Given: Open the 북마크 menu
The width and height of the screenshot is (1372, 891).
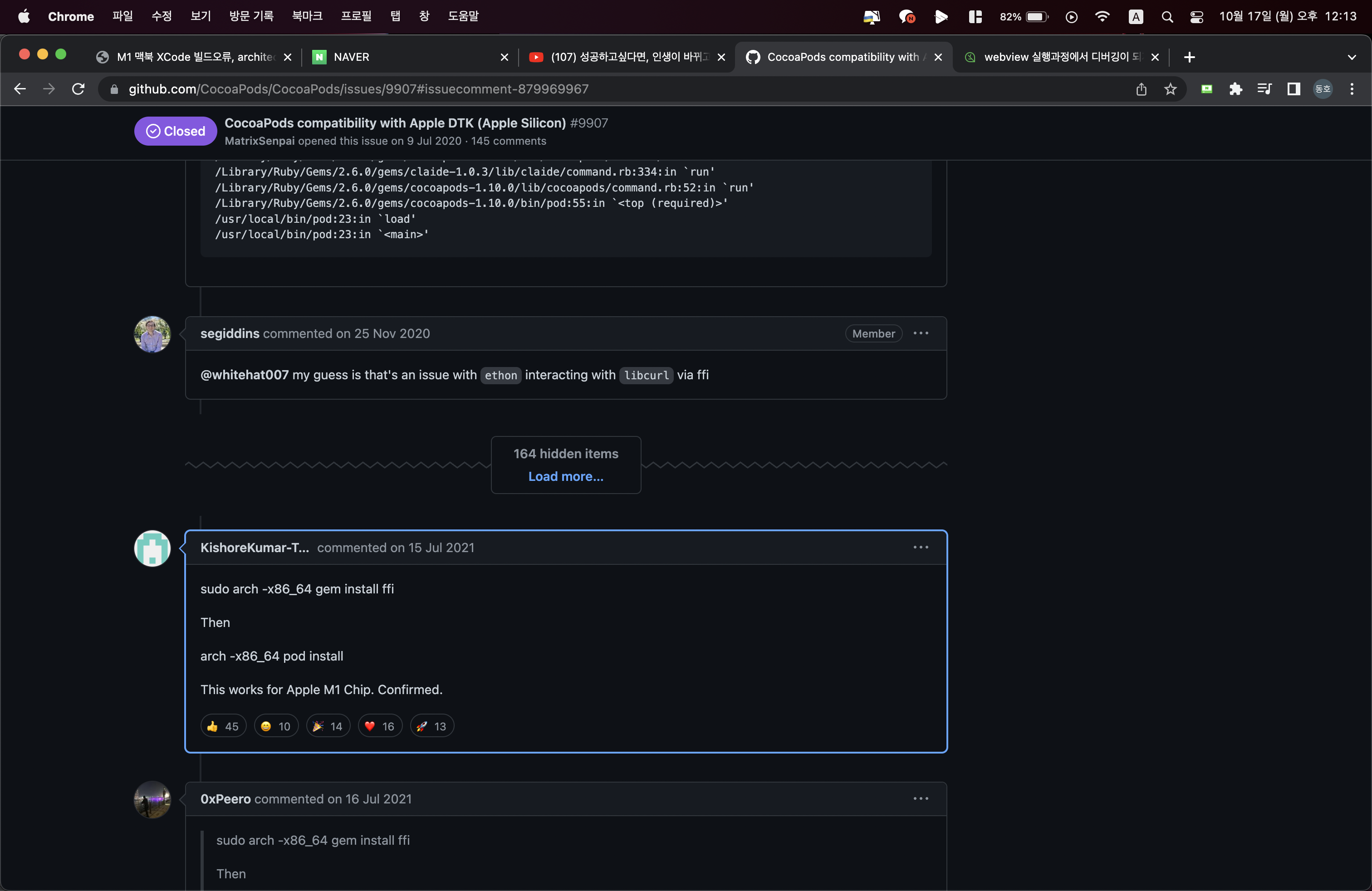Looking at the screenshot, I should (x=307, y=16).
